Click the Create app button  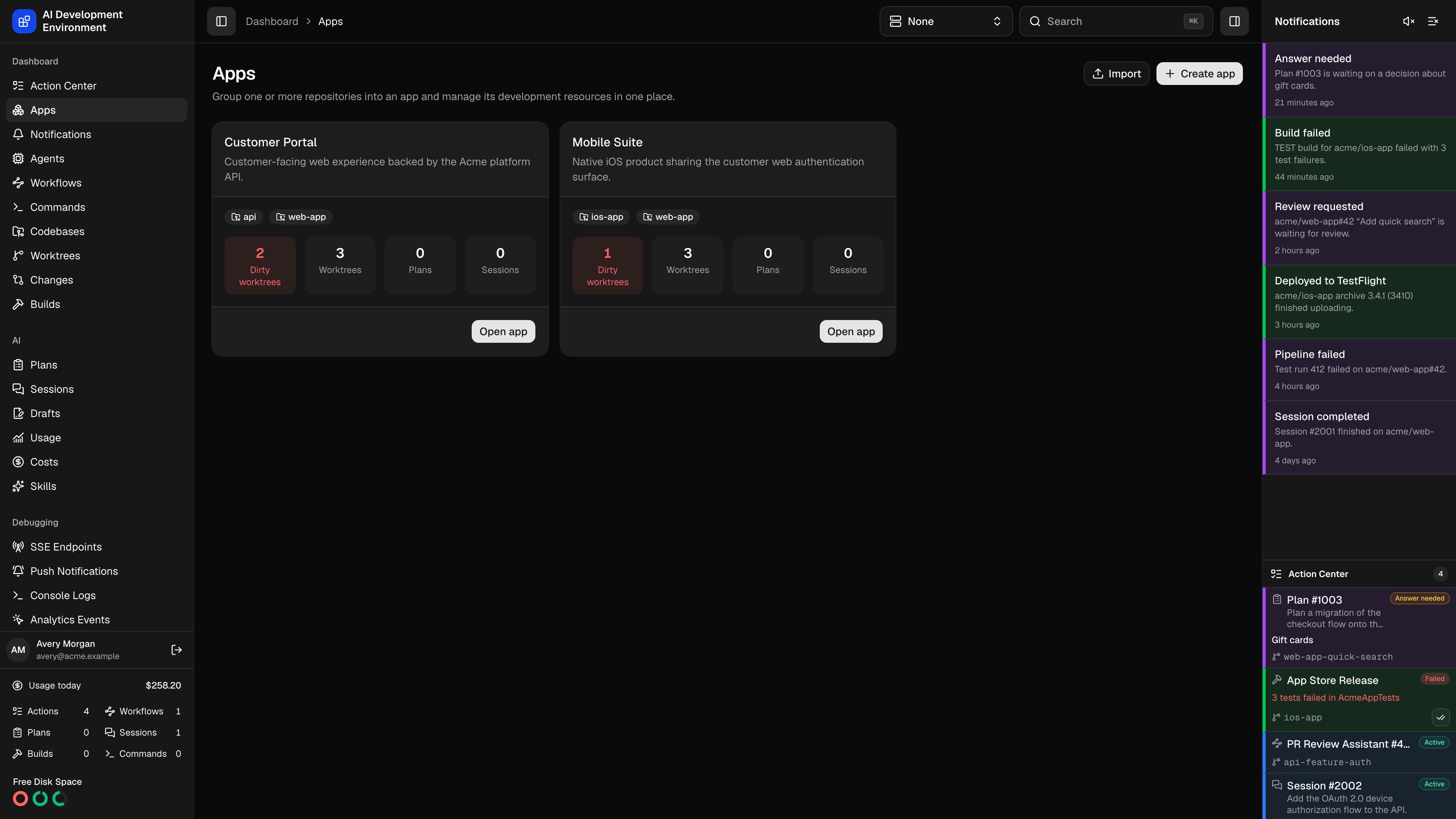tap(1199, 74)
